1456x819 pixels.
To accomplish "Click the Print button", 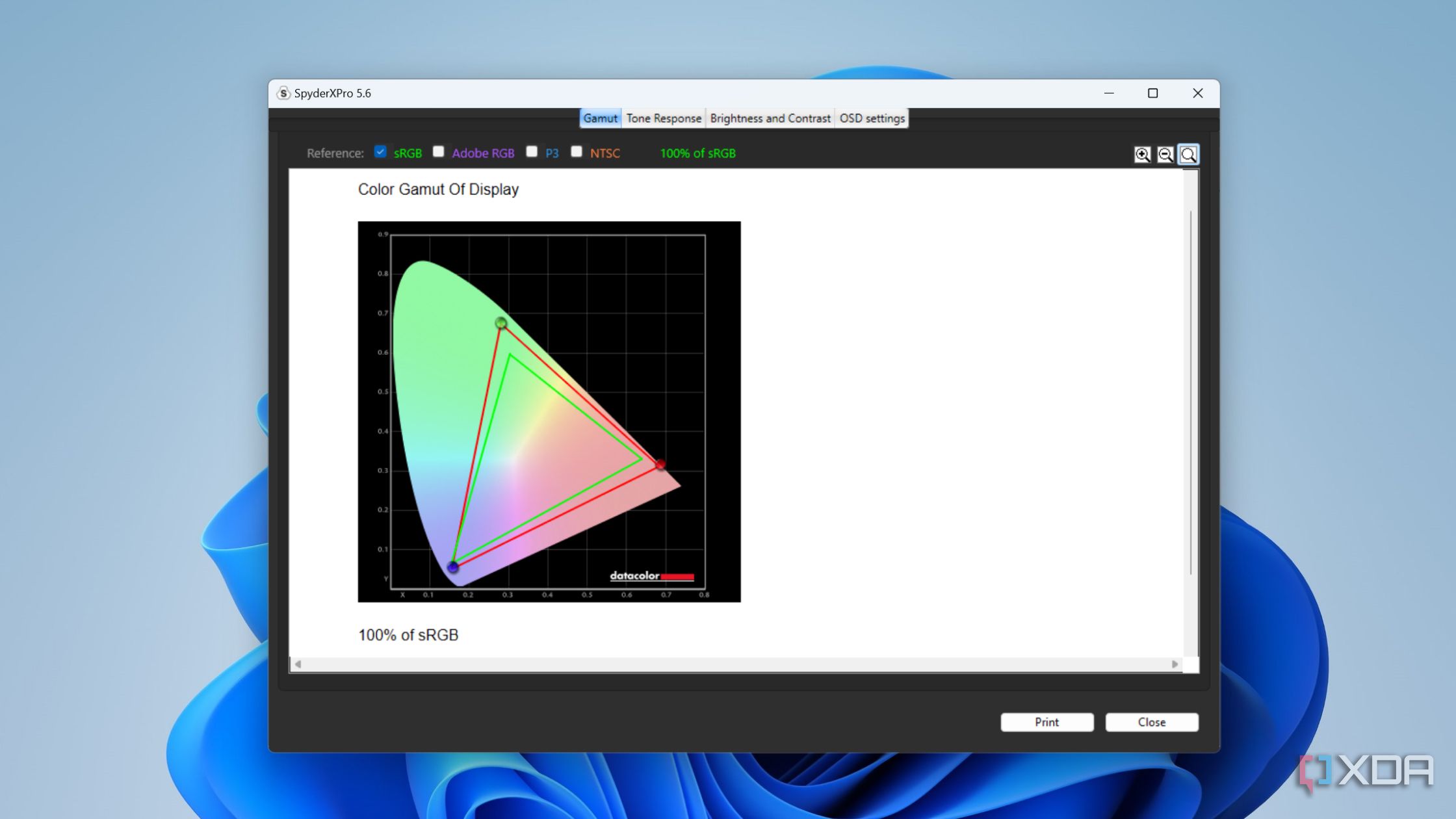I will pyautogui.click(x=1046, y=722).
